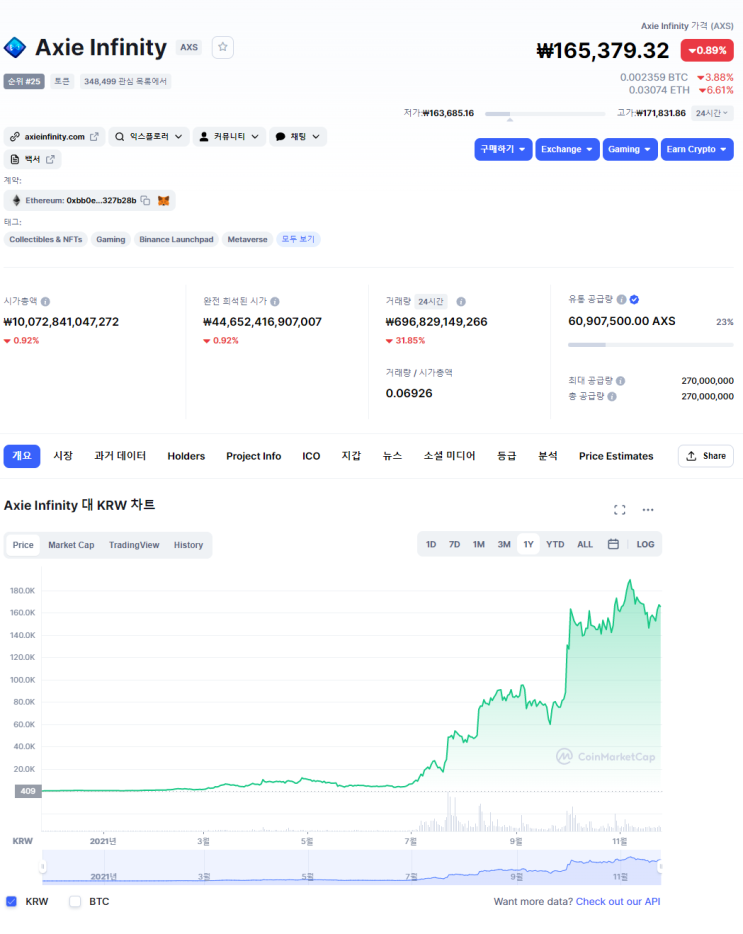Expand the 채팅 dropdown
Viewport: 743px width, 934px height.
tap(298, 136)
